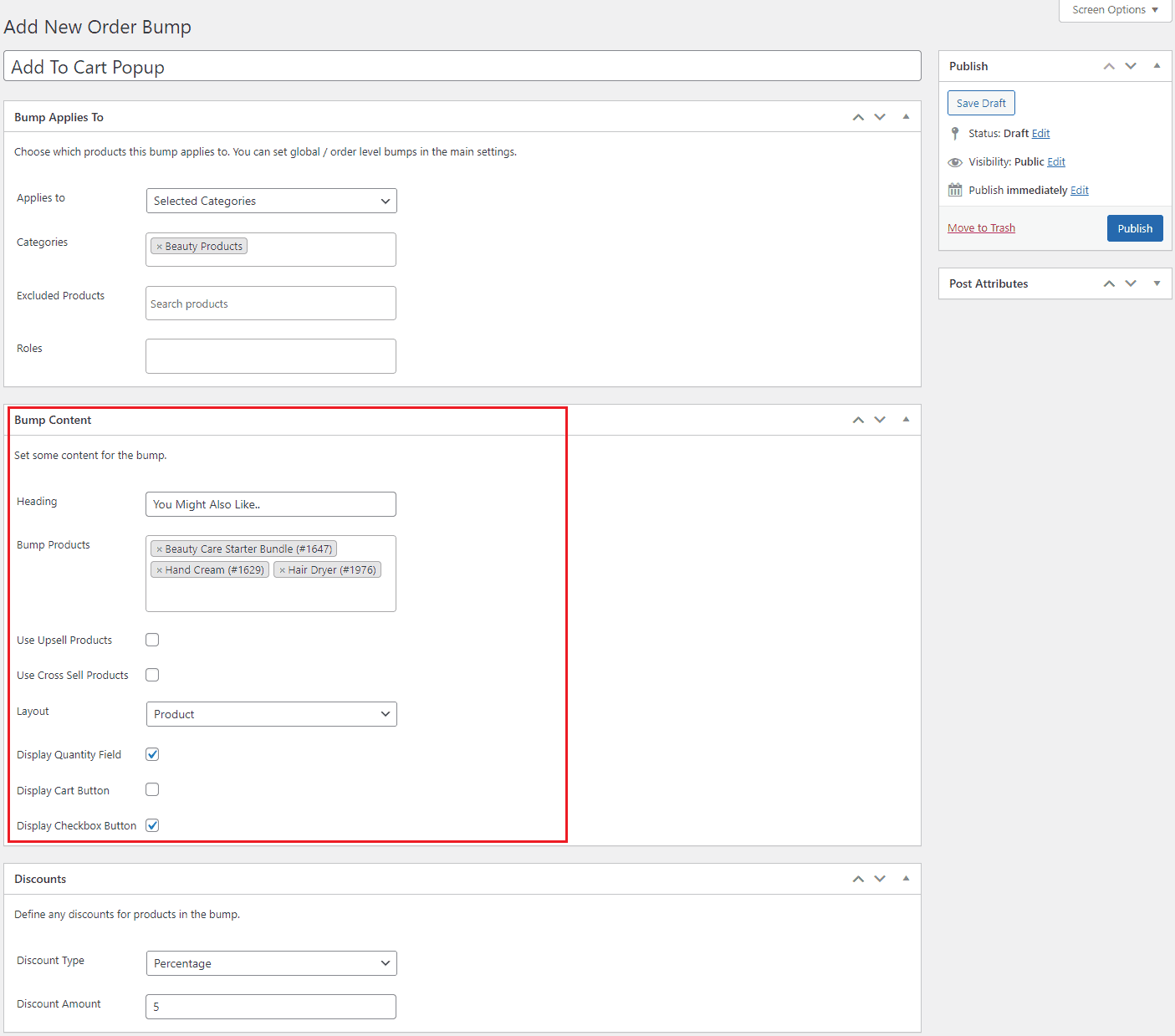Remove Beauty Care Starter Bundle product
This screenshot has width=1175, height=1036.
tap(159, 549)
